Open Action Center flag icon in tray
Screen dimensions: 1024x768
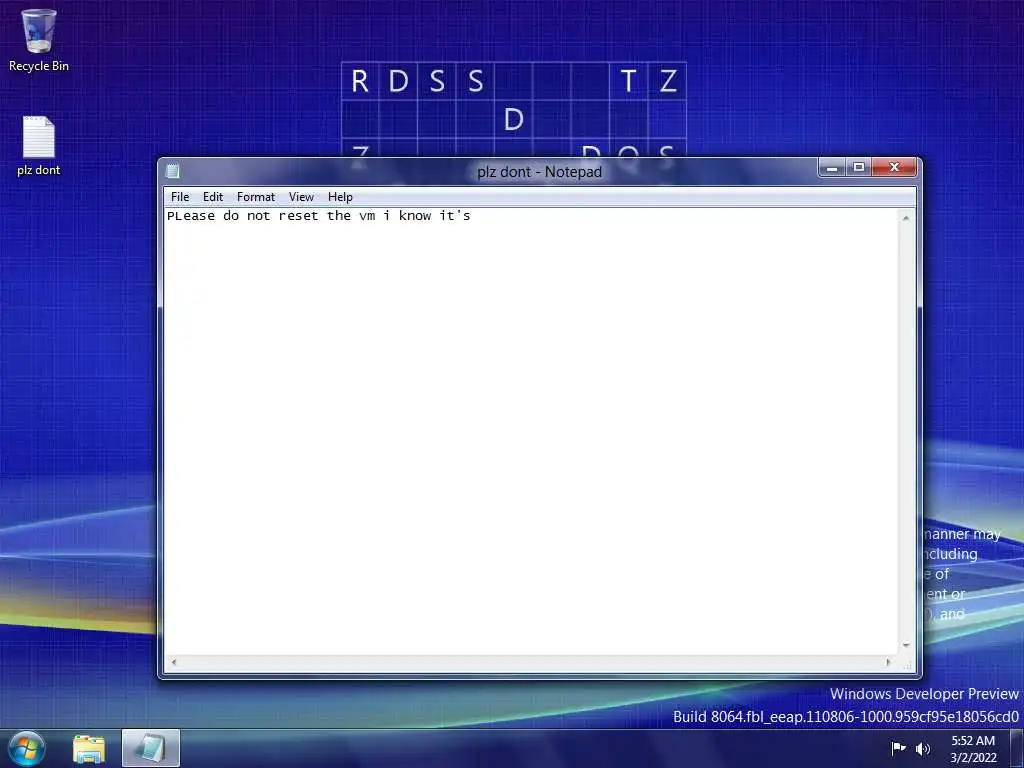click(x=899, y=748)
